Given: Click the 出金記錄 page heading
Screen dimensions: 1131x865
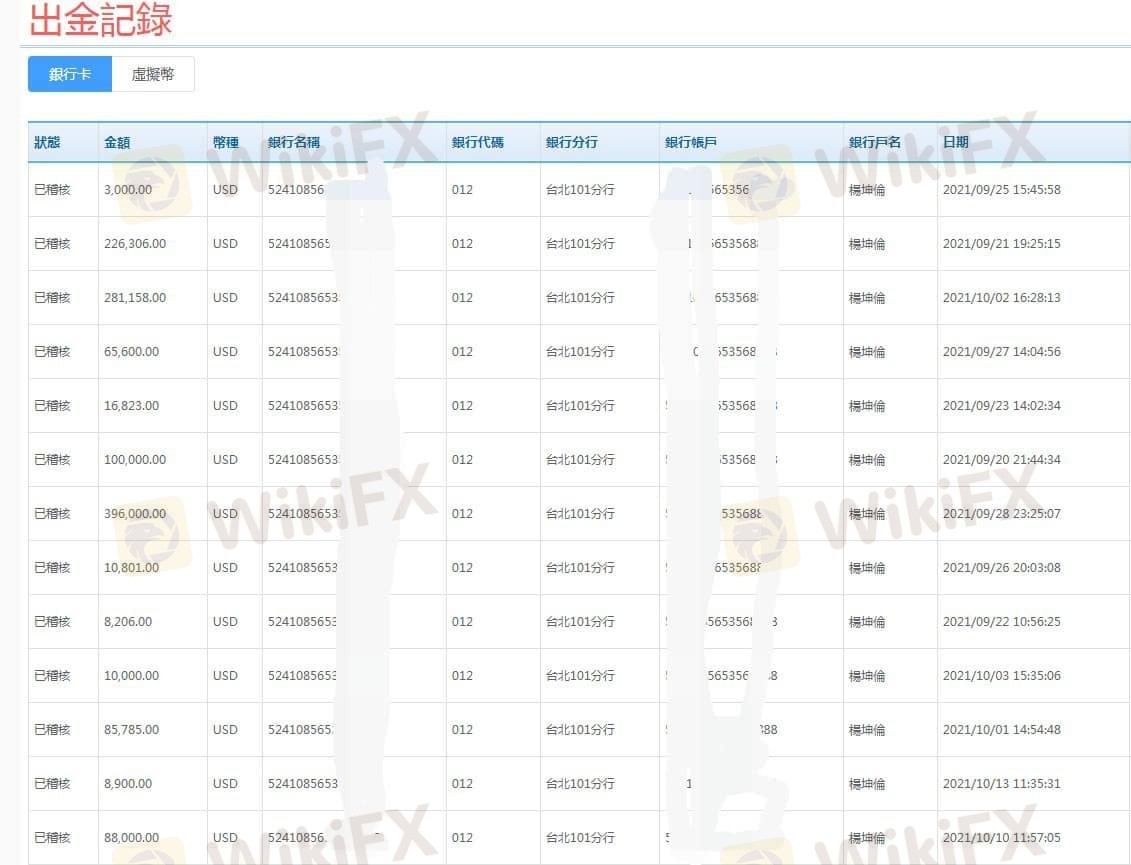Looking at the screenshot, I should pyautogui.click(x=100, y=20).
